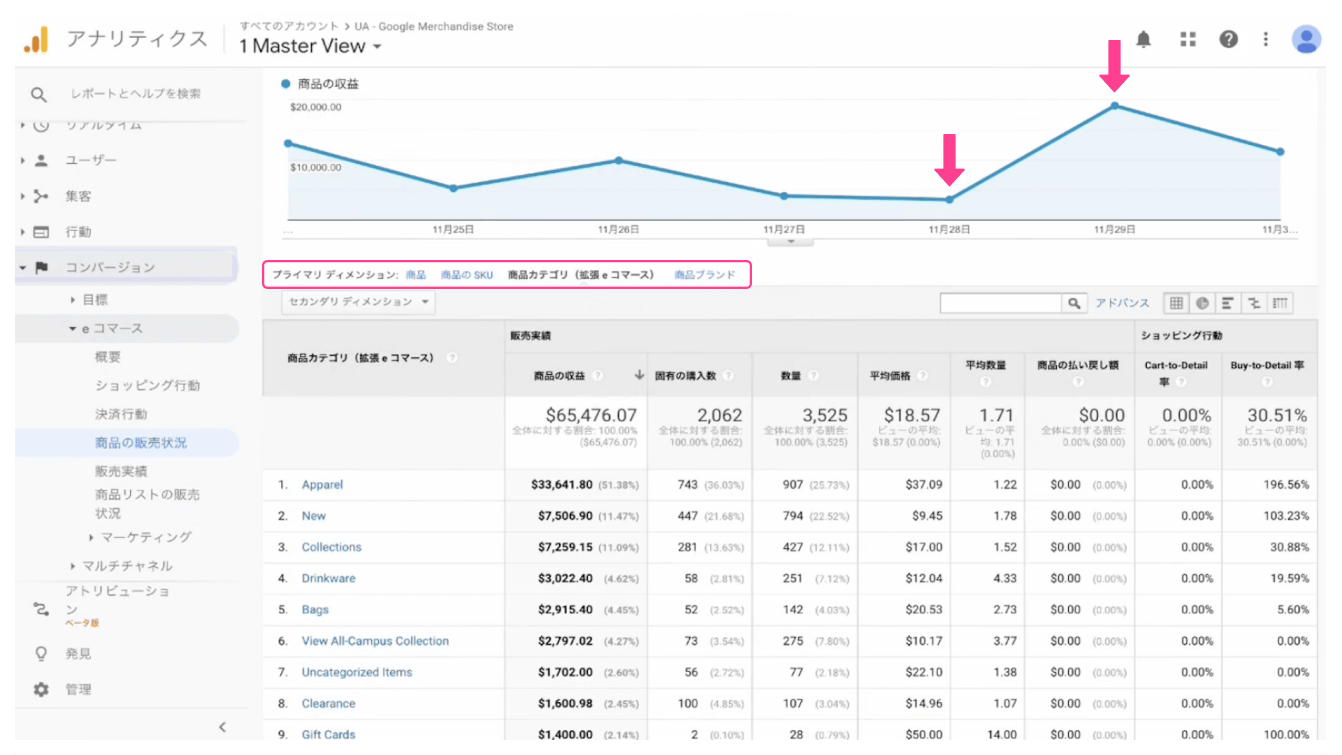Click the 11月26日 data point
Screen dimensions: 1342x755
pyautogui.click(x=619, y=160)
